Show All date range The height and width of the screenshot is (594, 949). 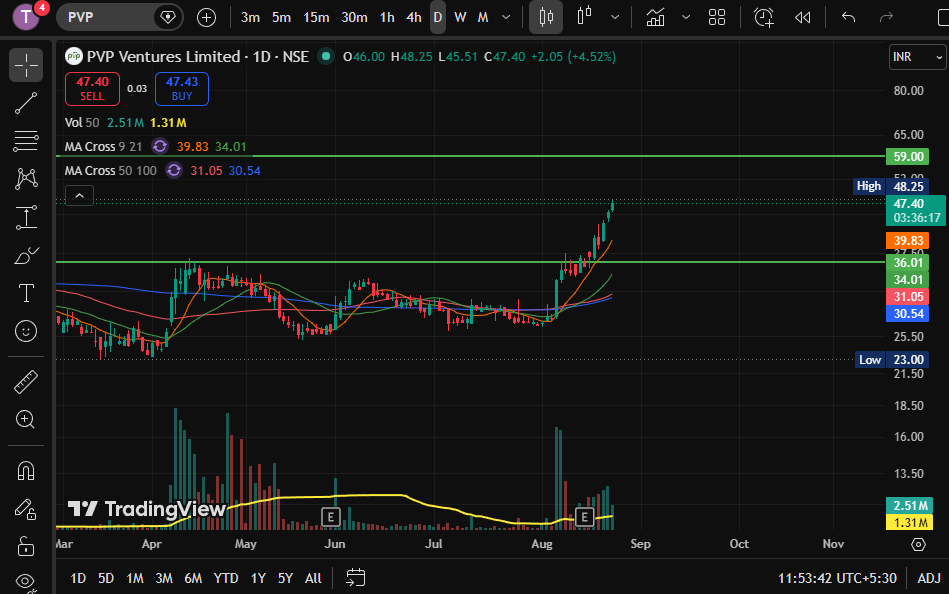pos(313,578)
